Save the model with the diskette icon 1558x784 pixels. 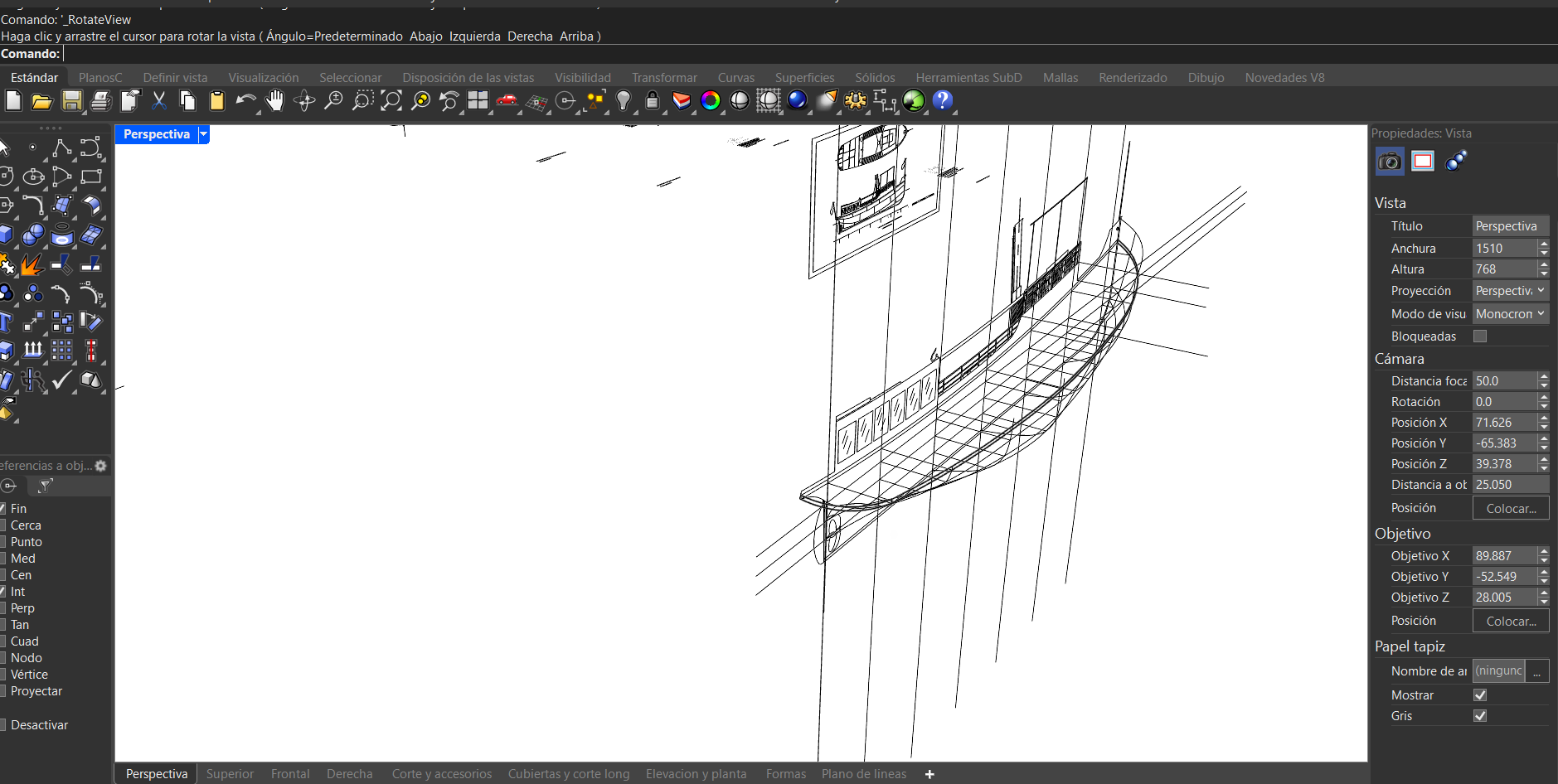pyautogui.click(x=72, y=101)
